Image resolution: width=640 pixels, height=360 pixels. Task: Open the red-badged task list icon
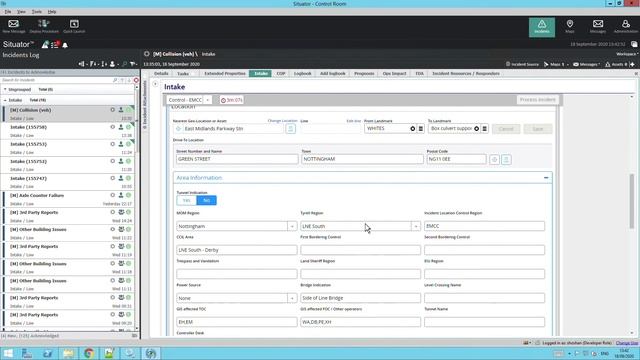point(55,44)
